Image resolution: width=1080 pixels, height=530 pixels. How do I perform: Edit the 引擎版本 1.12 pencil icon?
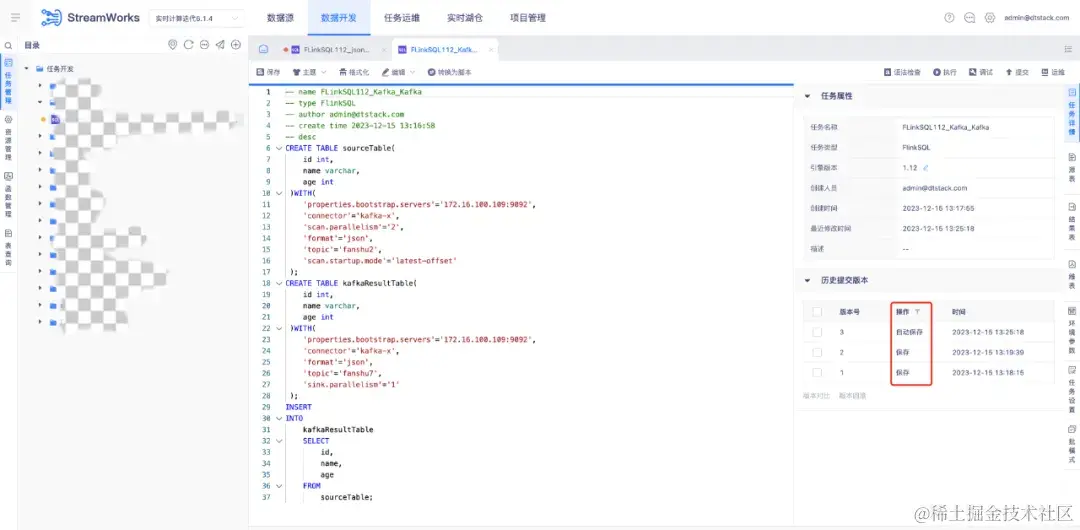[926, 167]
